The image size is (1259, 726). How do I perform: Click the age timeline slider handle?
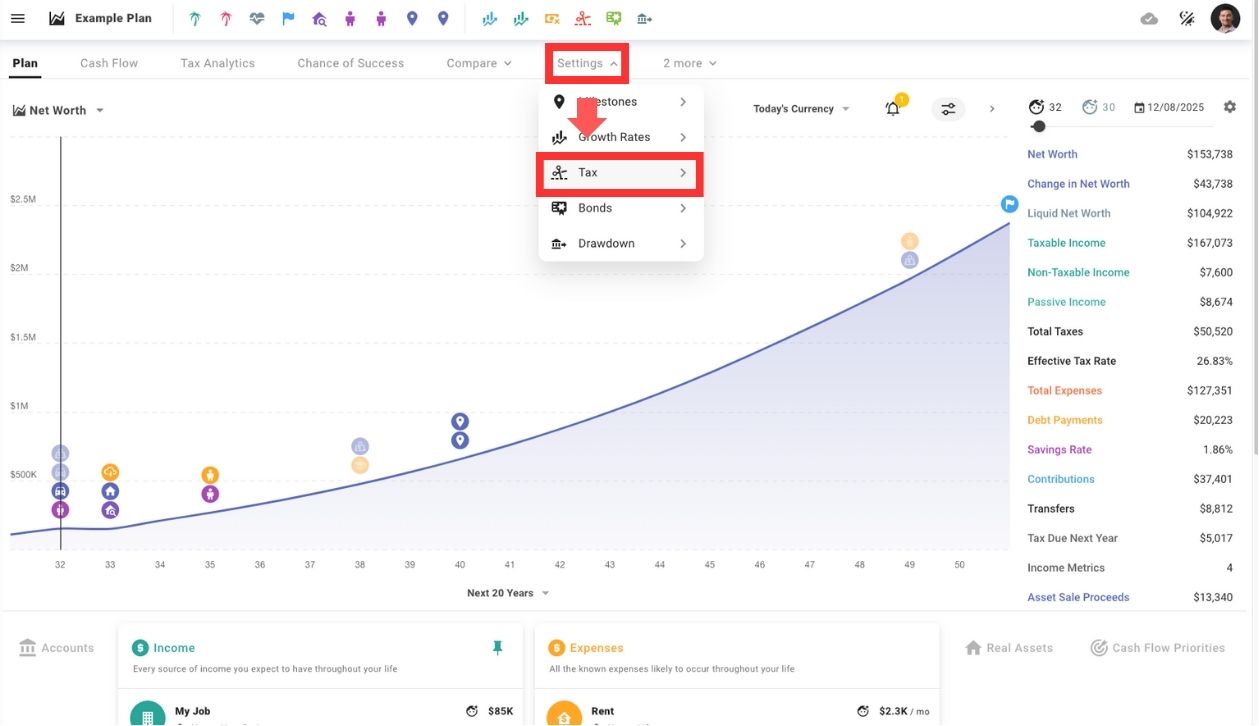pos(1039,127)
